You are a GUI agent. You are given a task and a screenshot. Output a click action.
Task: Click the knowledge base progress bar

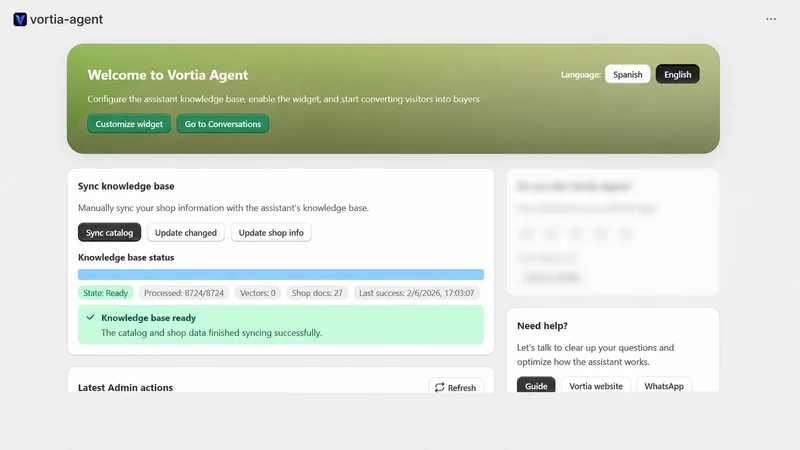pos(281,274)
